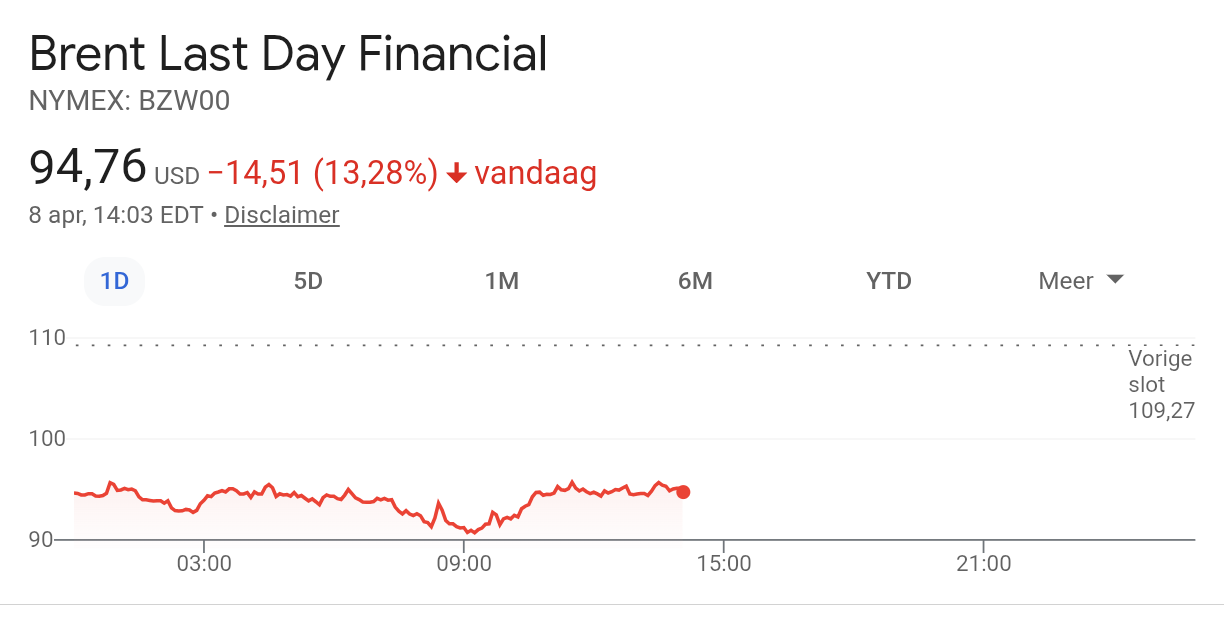Click the 110 price axis label
1224x625 pixels.
pos(46,339)
